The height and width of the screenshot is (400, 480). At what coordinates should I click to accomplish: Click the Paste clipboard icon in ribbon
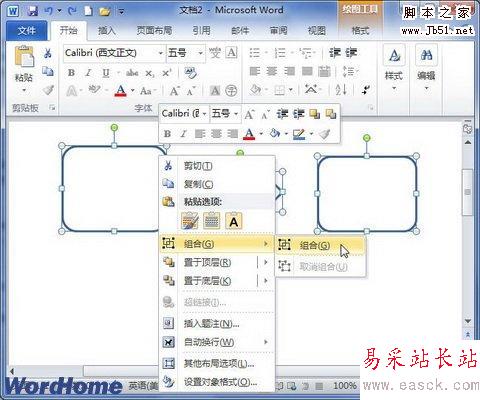coord(24,57)
